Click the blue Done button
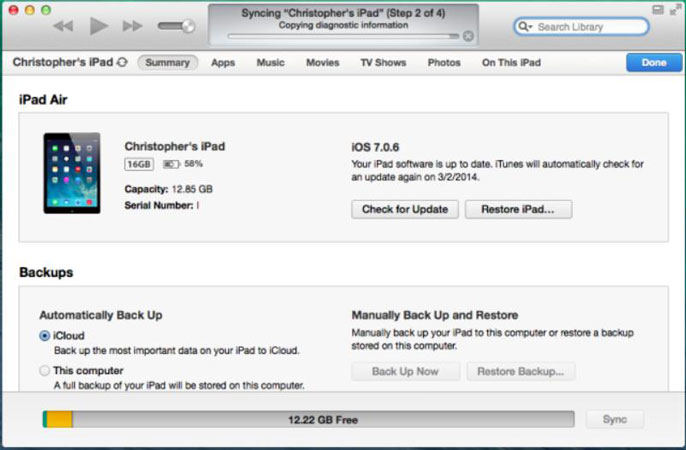686x450 pixels. click(654, 63)
